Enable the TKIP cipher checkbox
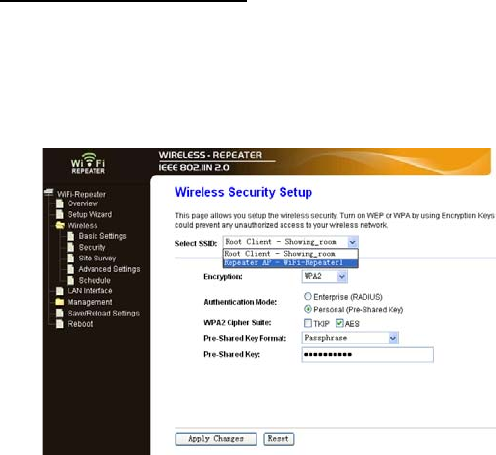 pyautogui.click(x=308, y=323)
